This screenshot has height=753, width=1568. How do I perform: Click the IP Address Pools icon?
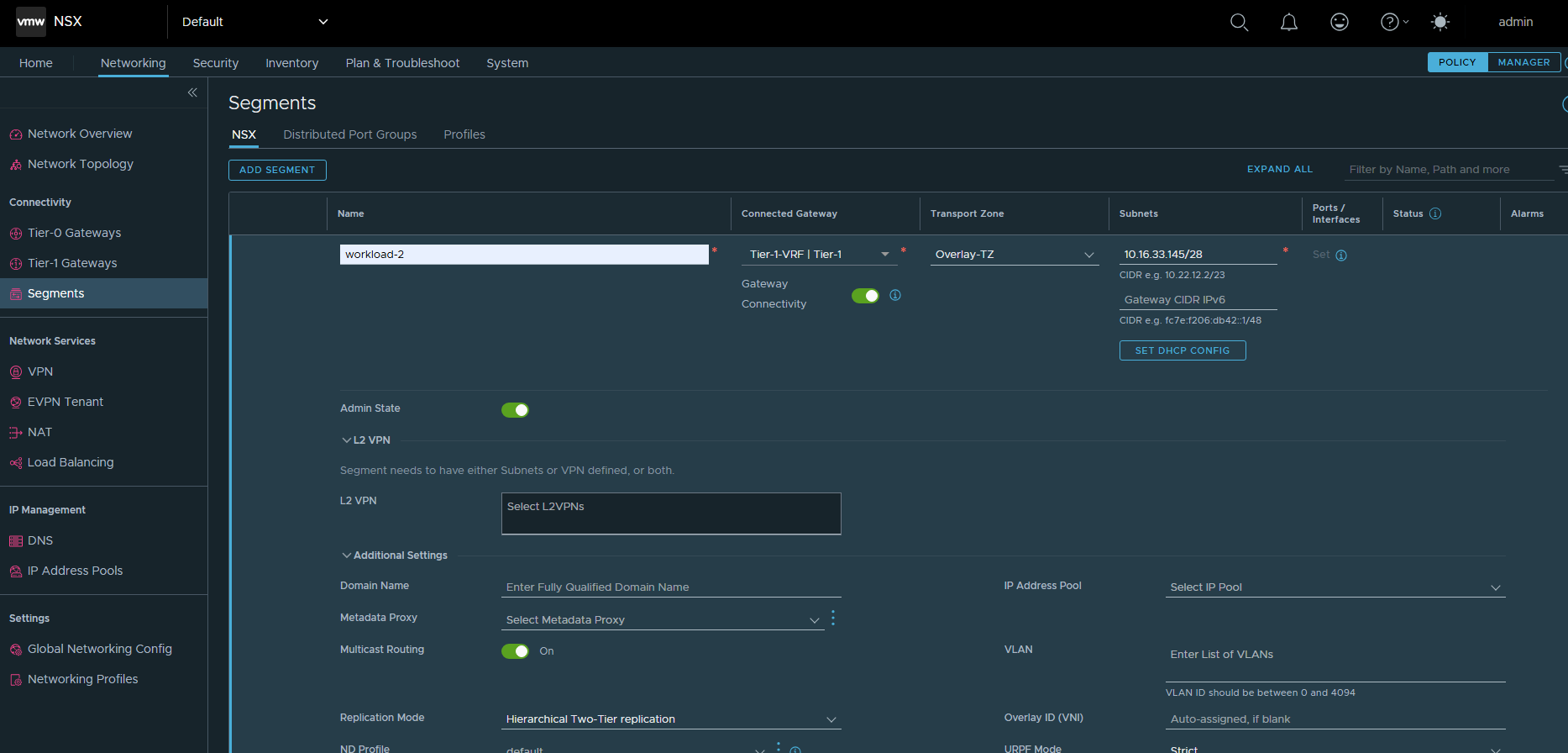click(15, 571)
